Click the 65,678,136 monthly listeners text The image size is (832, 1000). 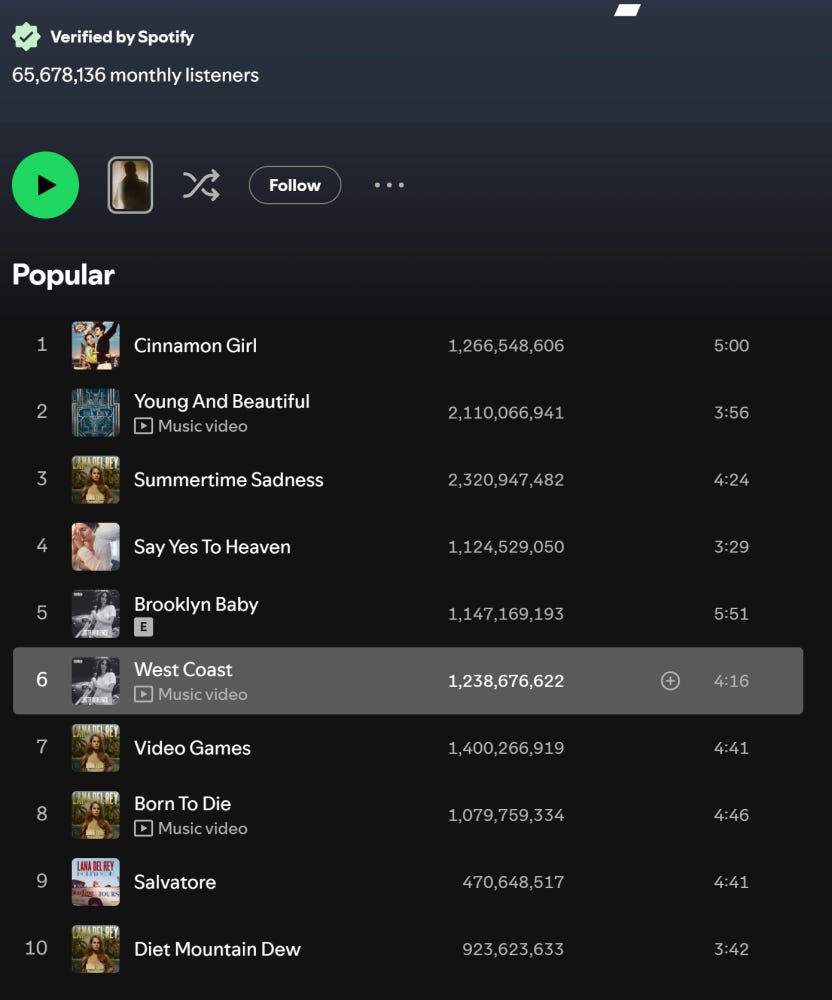coord(135,75)
